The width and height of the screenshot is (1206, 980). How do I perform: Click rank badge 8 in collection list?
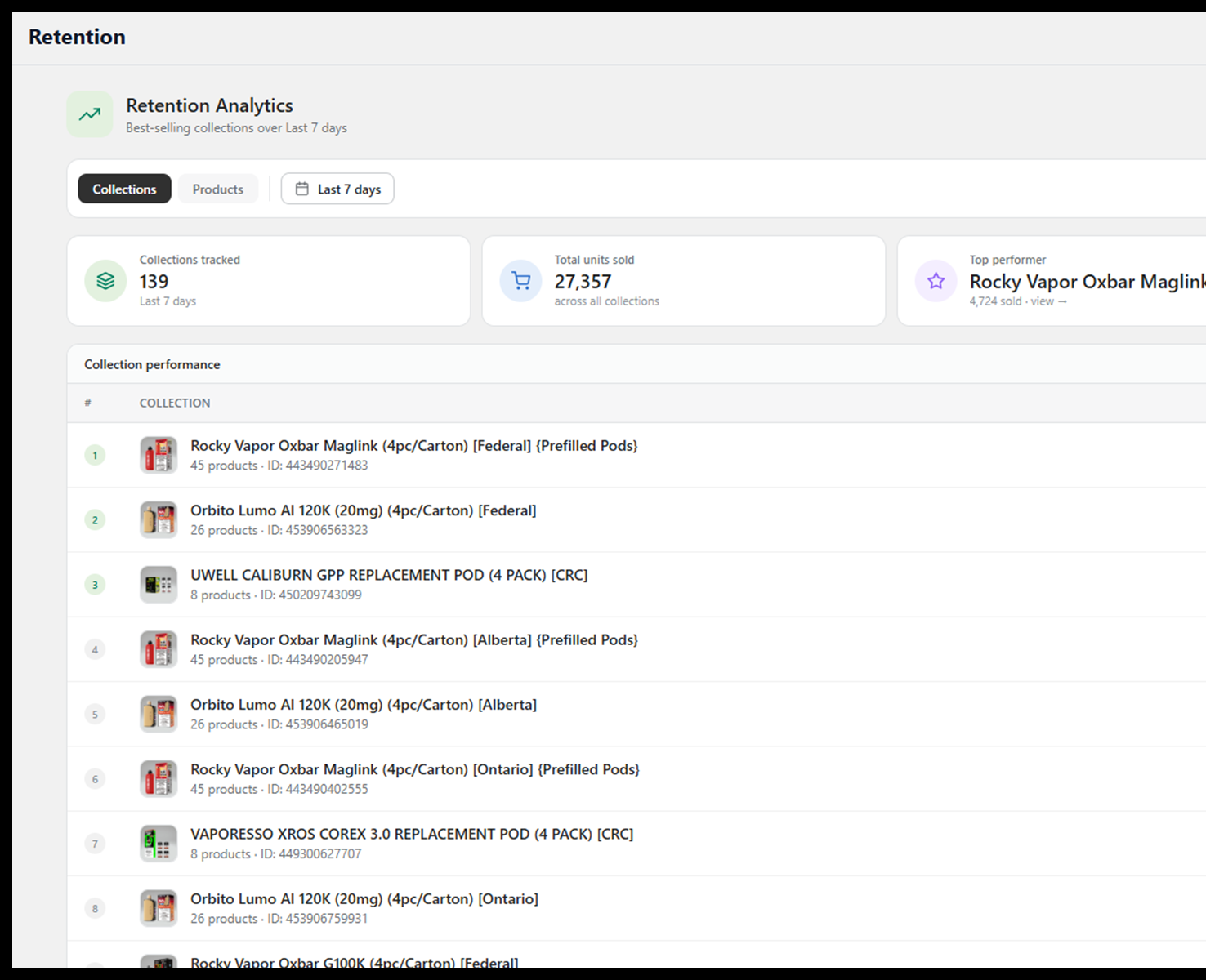coord(95,908)
